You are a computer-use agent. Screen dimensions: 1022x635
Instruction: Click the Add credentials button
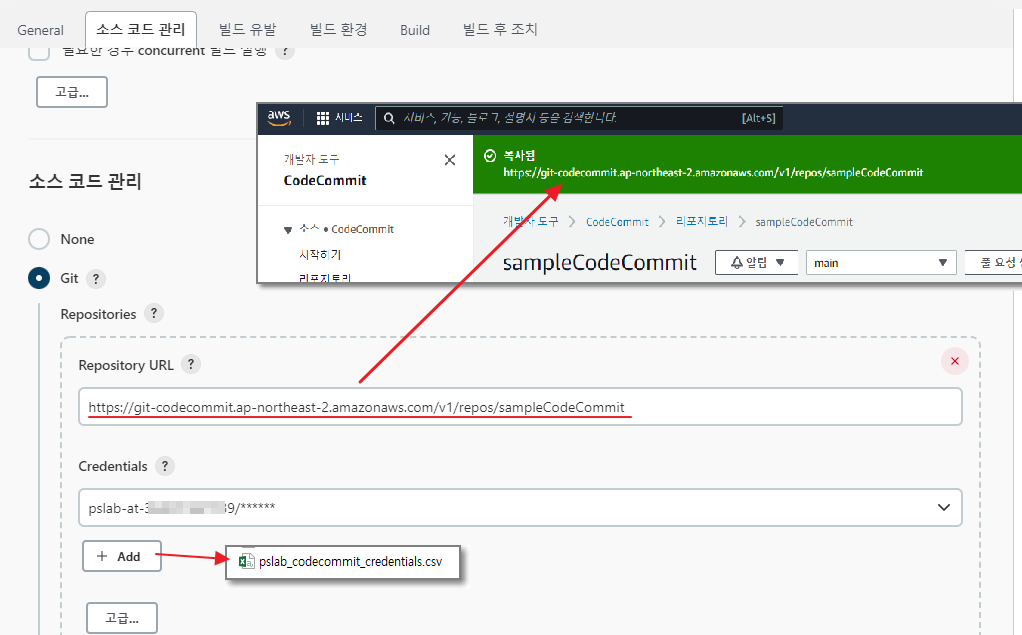122,556
